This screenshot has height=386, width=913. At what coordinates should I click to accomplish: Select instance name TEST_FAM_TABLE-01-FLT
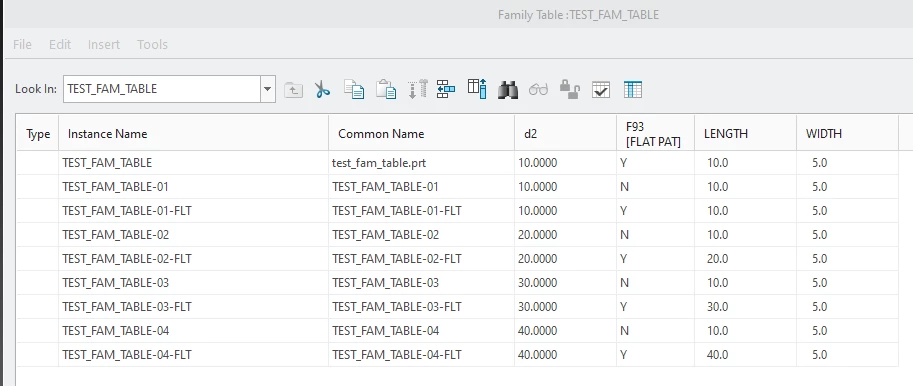click(193, 211)
